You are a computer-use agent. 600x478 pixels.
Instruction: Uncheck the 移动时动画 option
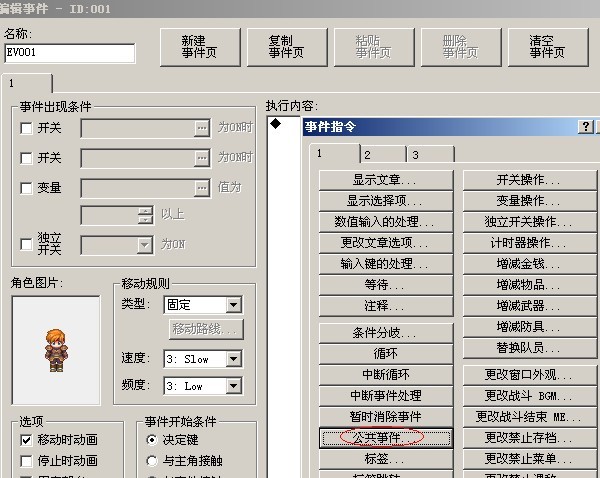(26, 440)
